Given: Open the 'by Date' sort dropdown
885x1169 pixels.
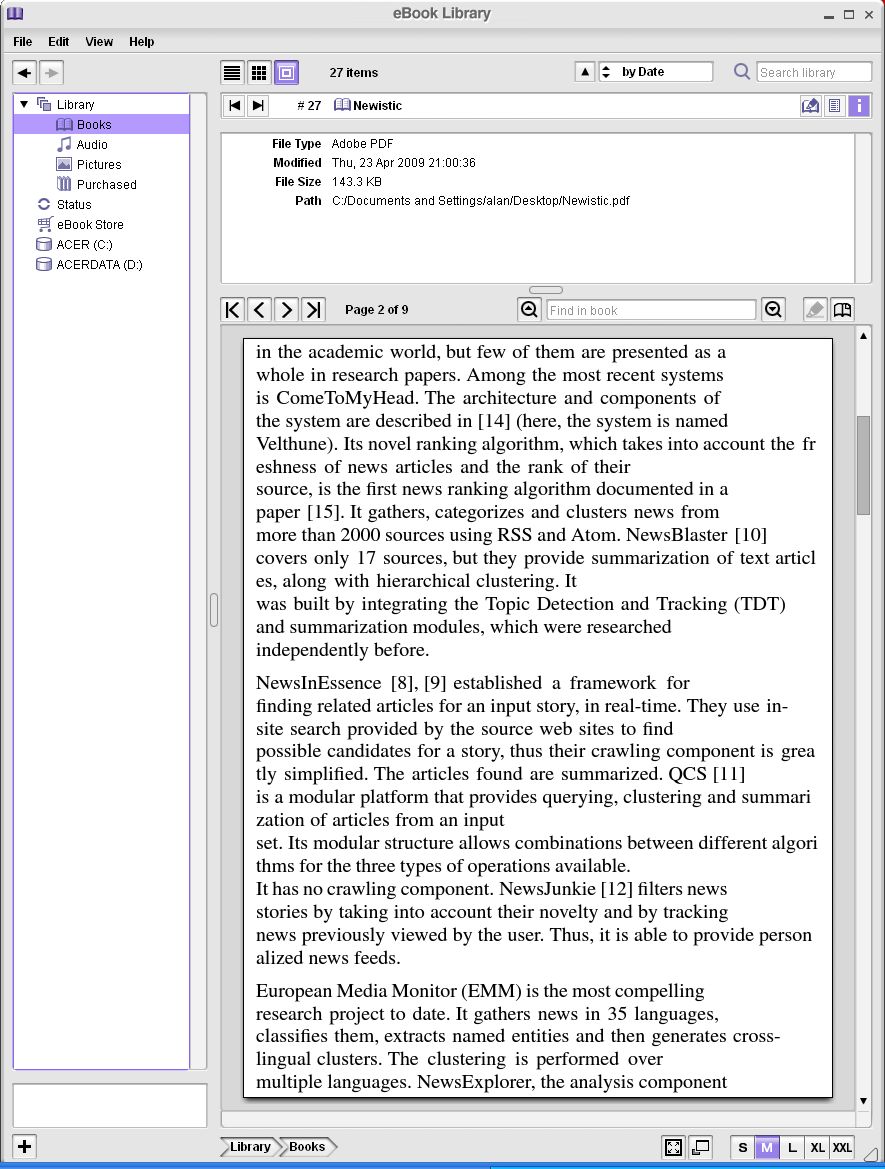Looking at the screenshot, I should coord(655,72).
